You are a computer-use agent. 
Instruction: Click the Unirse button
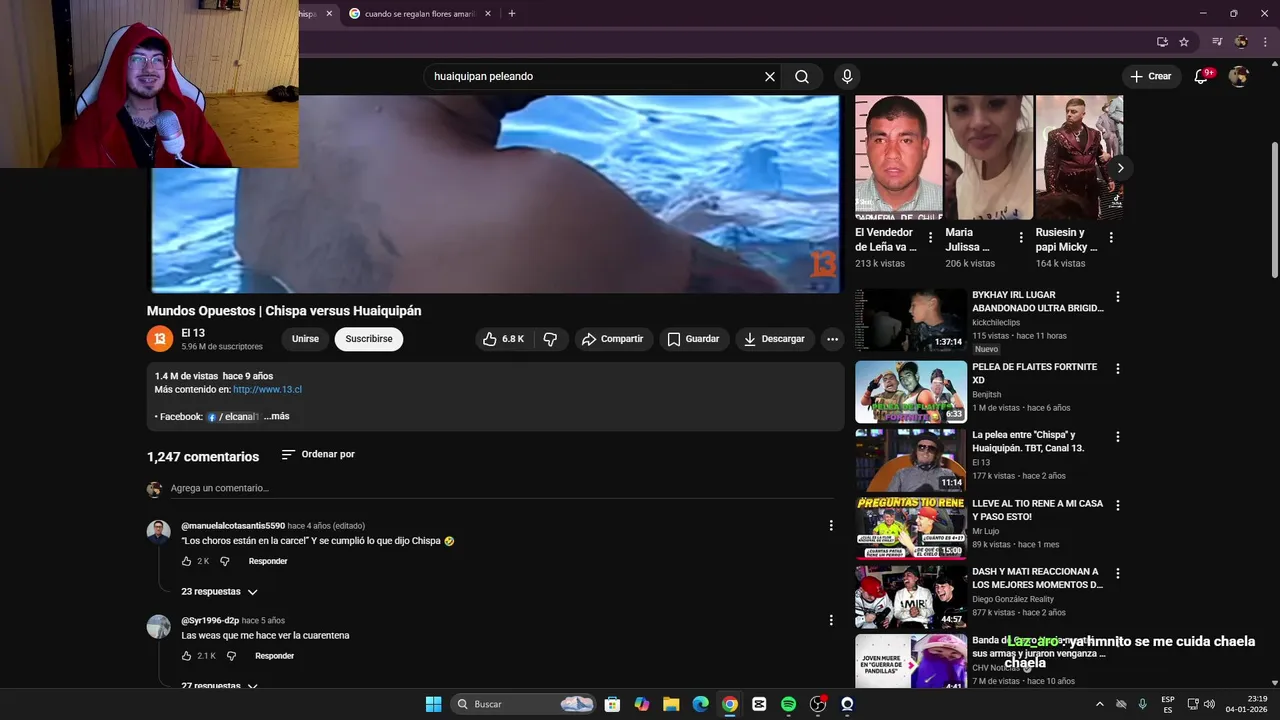point(305,339)
